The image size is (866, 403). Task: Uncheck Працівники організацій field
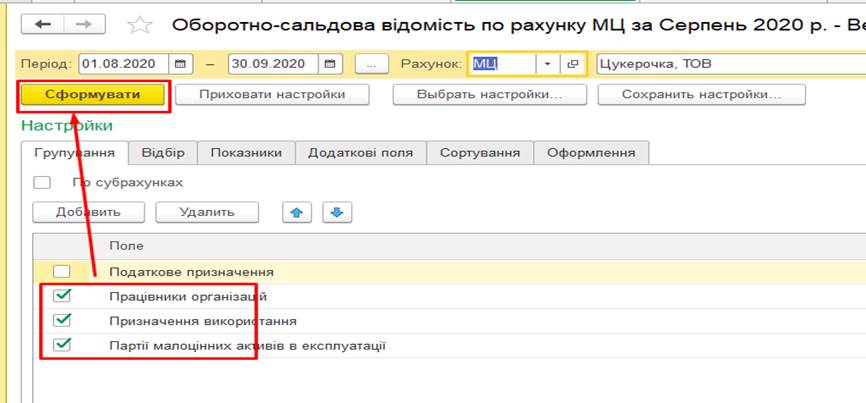tap(62, 296)
